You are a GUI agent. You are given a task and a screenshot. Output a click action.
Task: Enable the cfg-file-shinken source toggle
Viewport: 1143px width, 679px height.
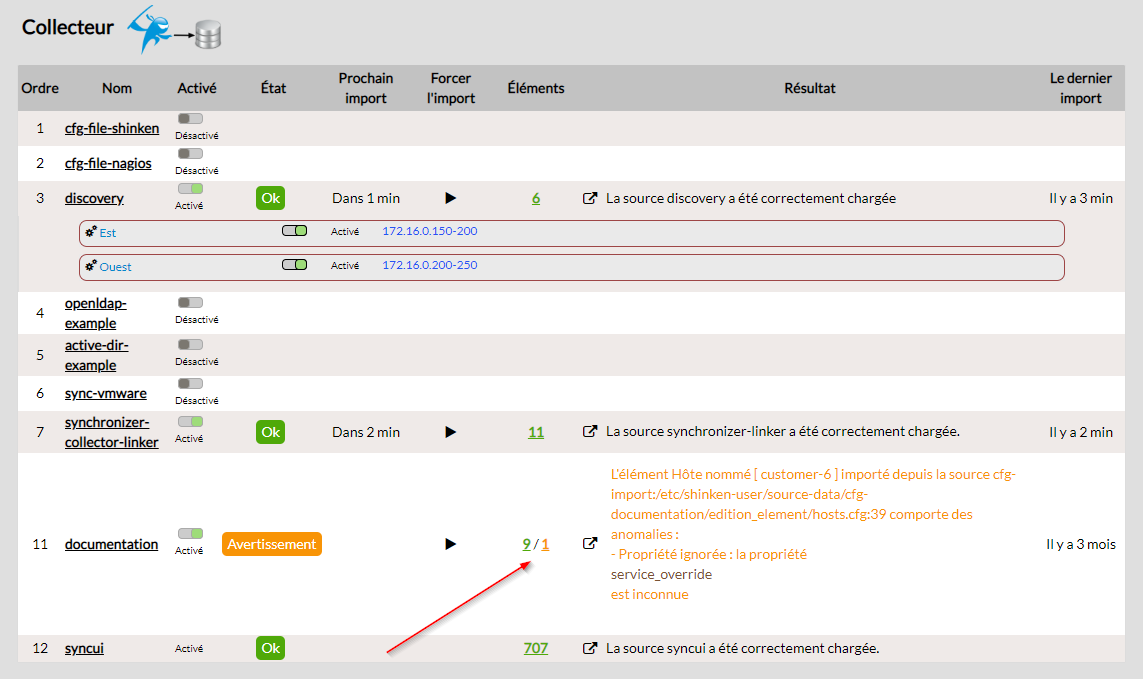tap(190, 119)
